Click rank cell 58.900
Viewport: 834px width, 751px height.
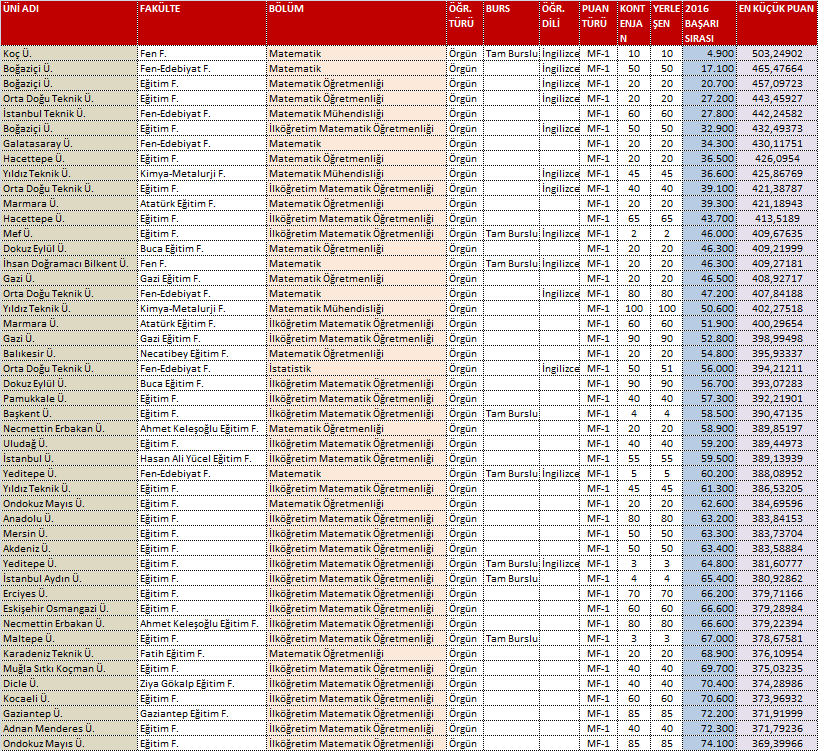tap(710, 429)
